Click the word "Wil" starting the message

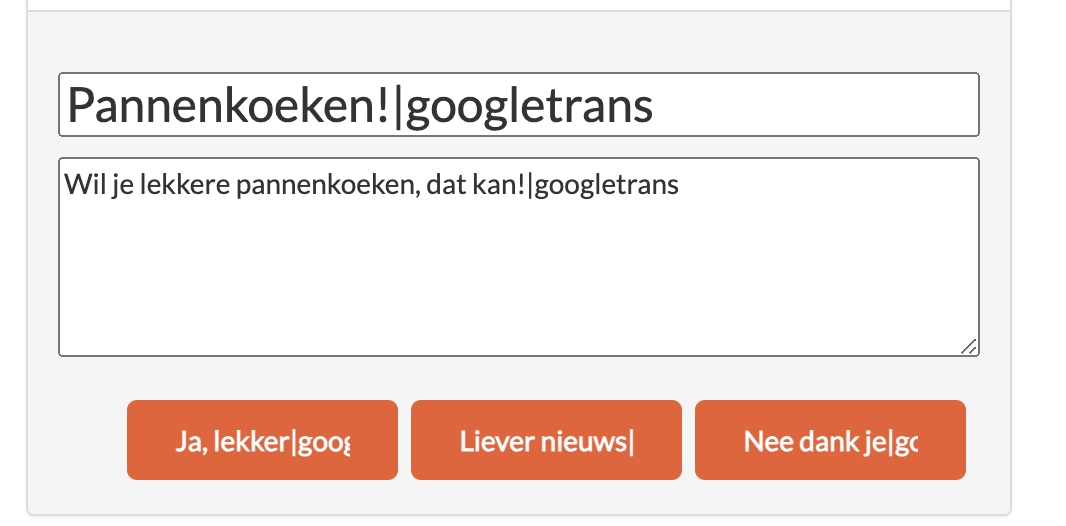pos(79,186)
